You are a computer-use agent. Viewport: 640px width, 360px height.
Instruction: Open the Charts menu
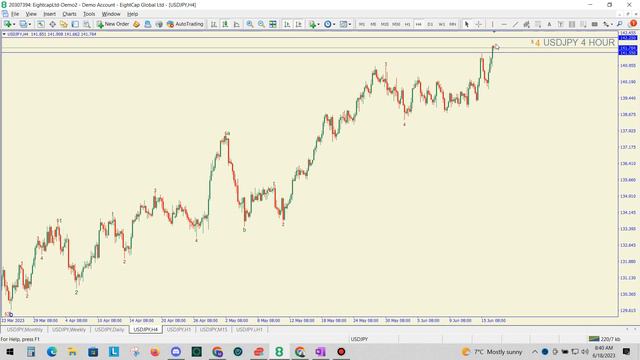[69, 14]
